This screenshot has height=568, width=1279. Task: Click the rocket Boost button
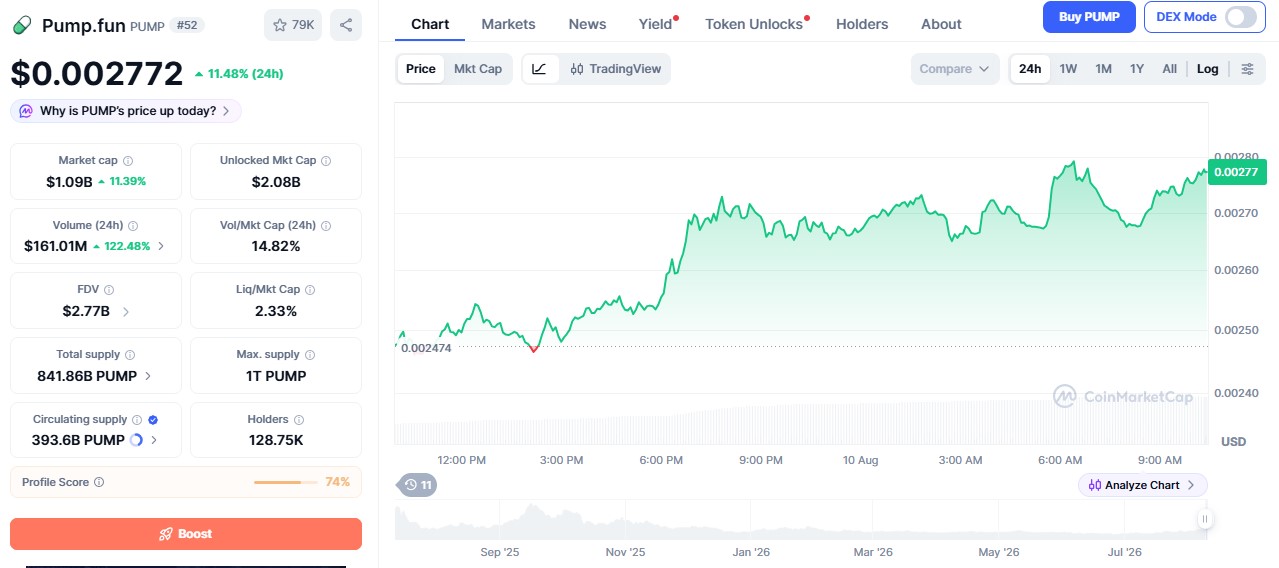tap(186, 534)
